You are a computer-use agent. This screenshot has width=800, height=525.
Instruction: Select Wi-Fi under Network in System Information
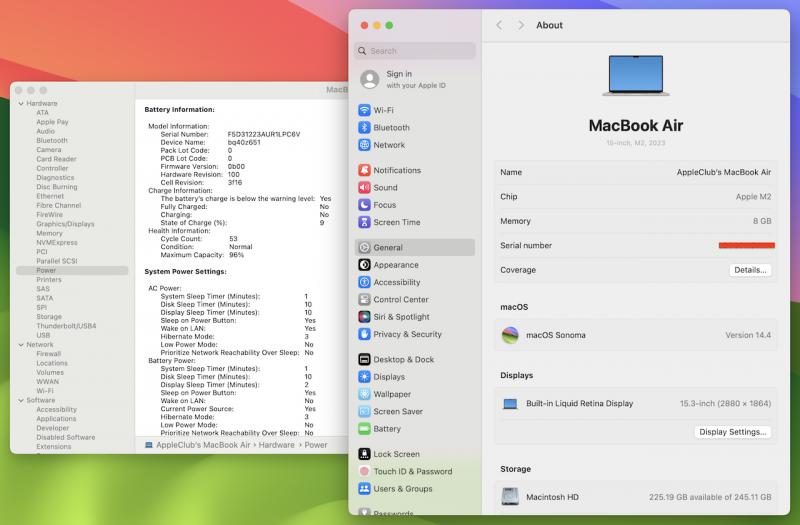point(45,391)
